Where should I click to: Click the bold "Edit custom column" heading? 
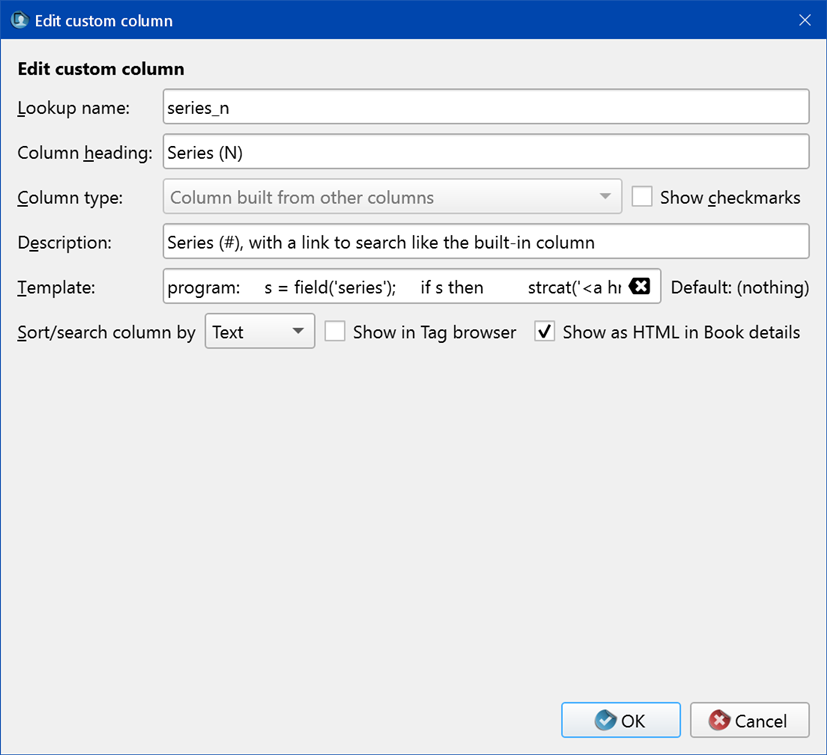click(101, 69)
